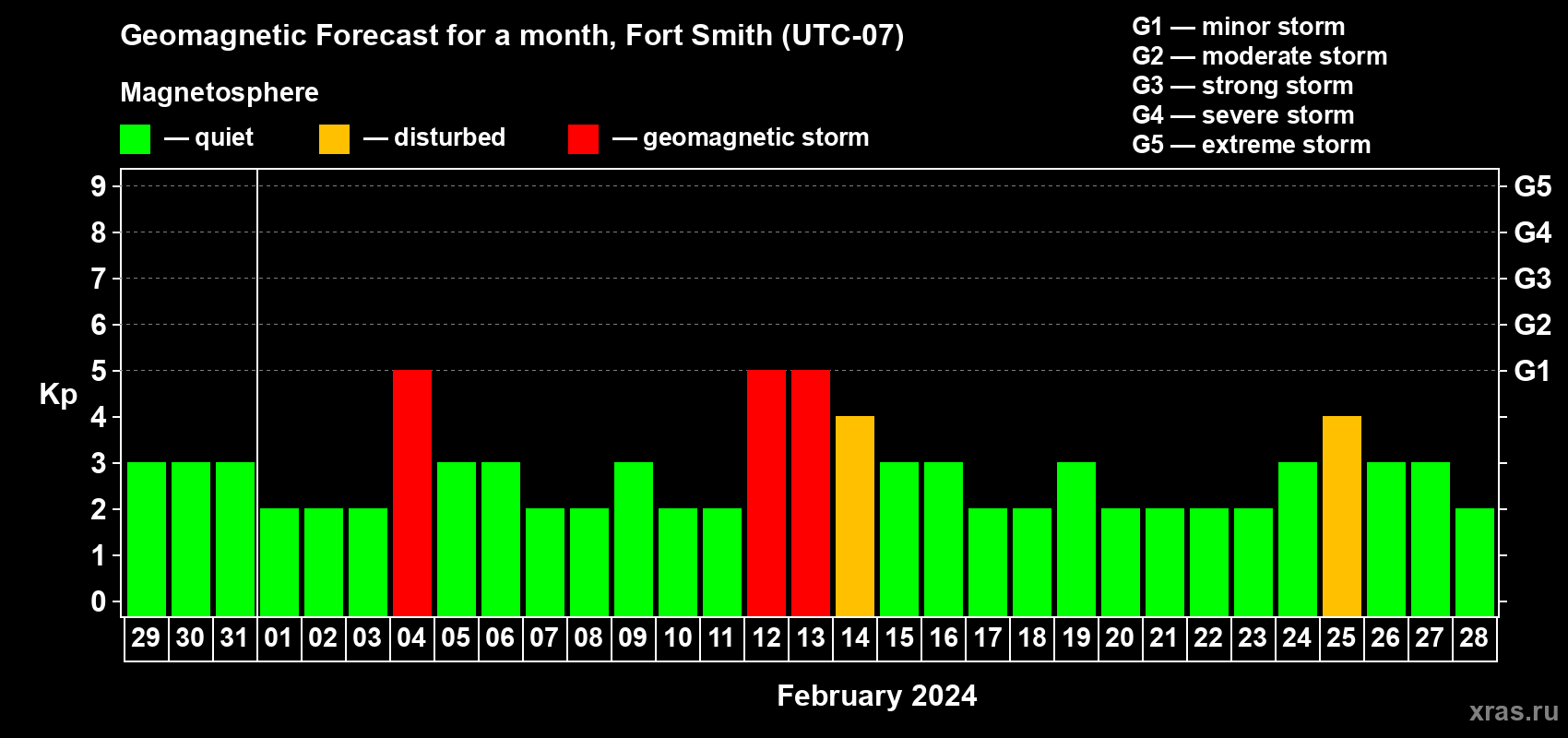Click the orange disturbed legend swatch
This screenshot has width=1568, height=738.
[x=334, y=139]
